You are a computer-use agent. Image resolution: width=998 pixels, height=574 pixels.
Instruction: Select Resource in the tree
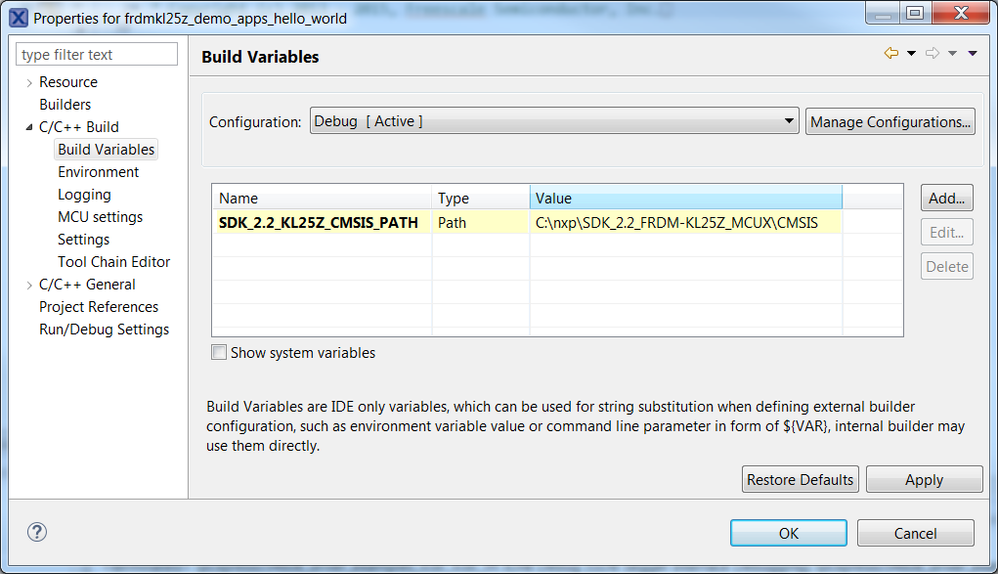[x=68, y=82]
